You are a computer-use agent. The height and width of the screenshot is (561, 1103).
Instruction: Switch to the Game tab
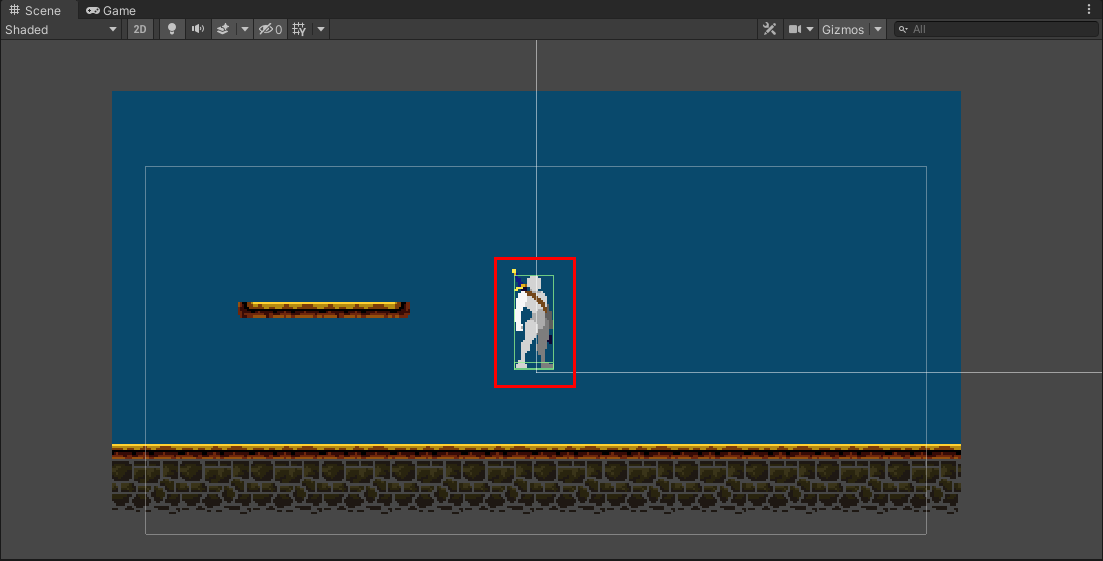pyautogui.click(x=110, y=11)
